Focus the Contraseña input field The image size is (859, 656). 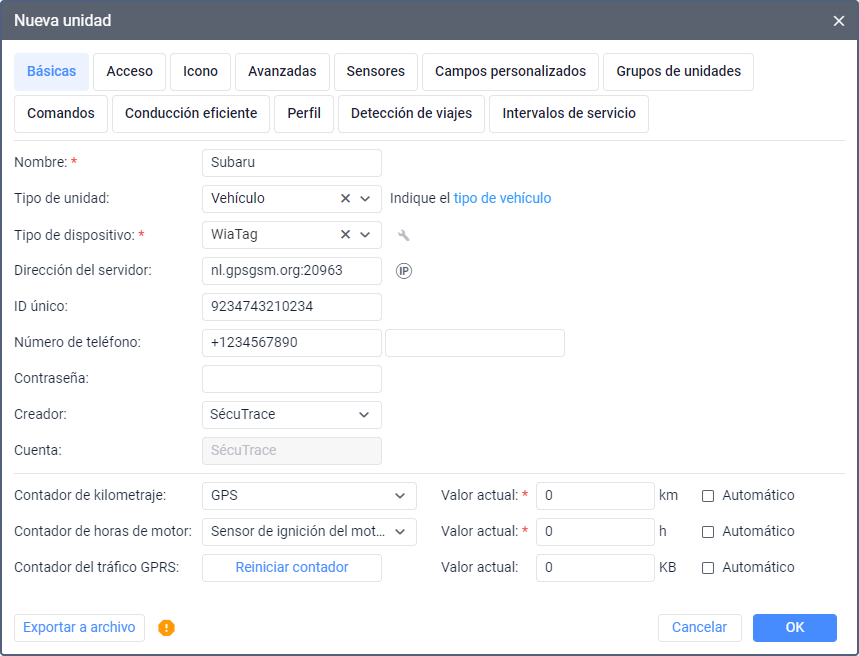[292, 379]
